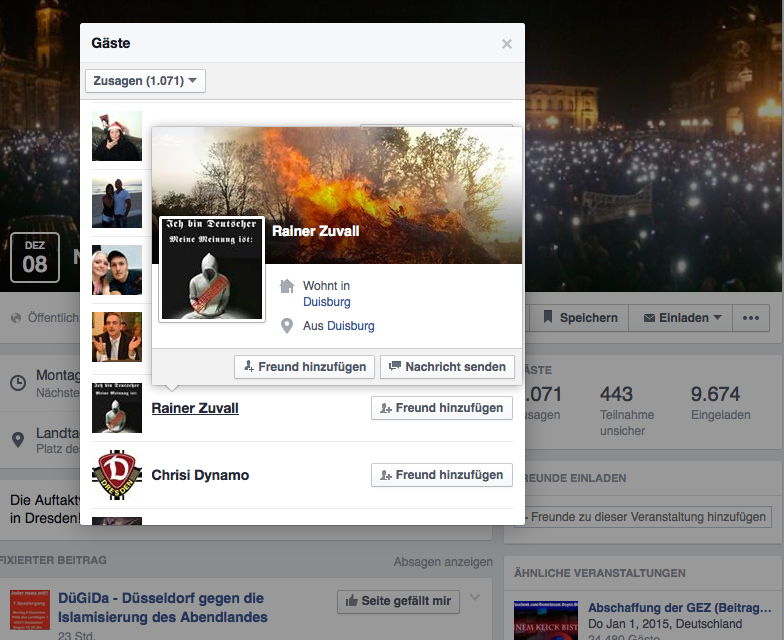Open the hovercard profile picture

tap(211, 268)
